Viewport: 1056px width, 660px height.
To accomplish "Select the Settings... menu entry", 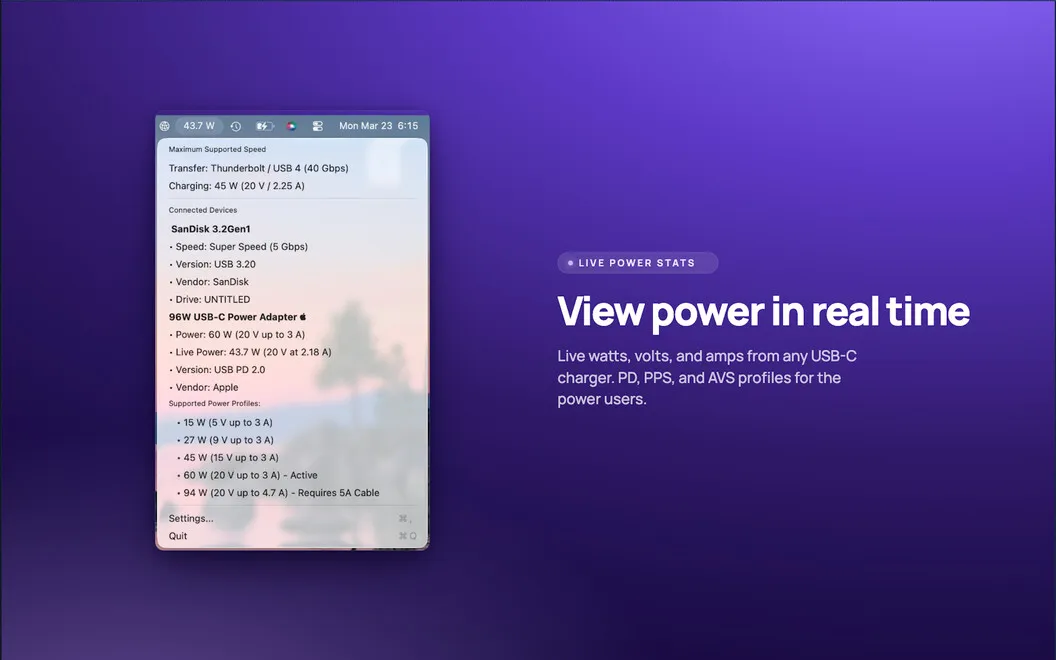I will click(x=292, y=519).
